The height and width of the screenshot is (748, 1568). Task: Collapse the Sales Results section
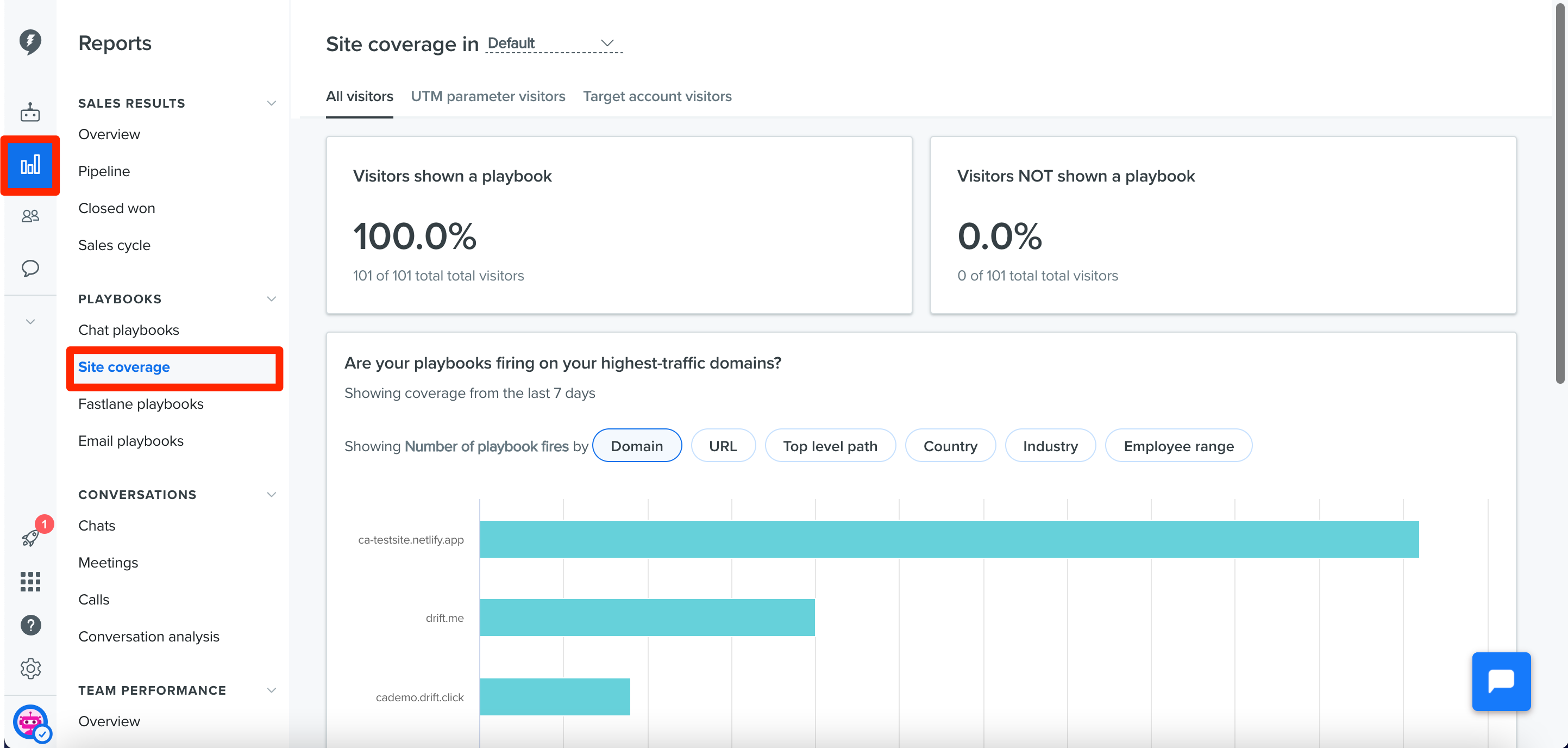pos(272,103)
